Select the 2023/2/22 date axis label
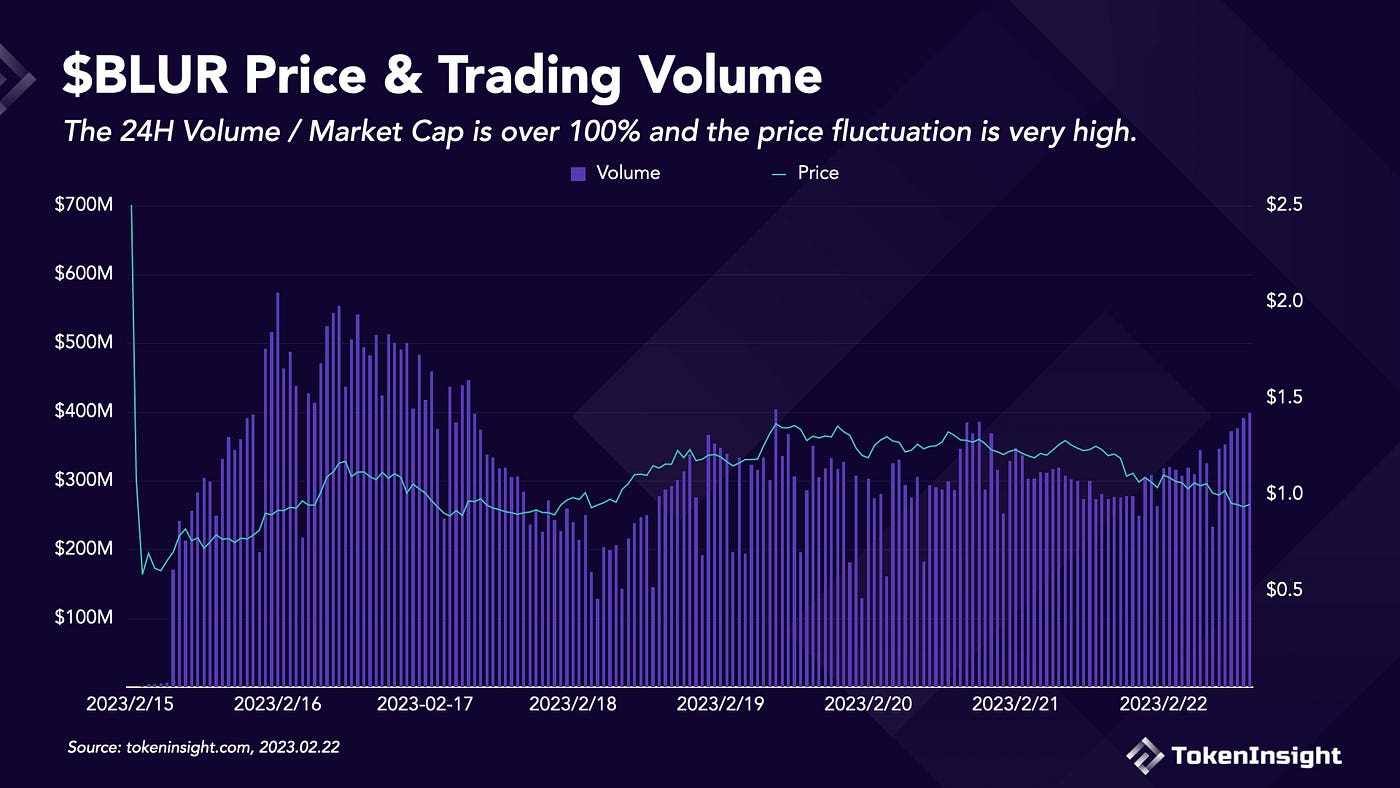This screenshot has width=1400, height=788. pyautogui.click(x=1162, y=704)
